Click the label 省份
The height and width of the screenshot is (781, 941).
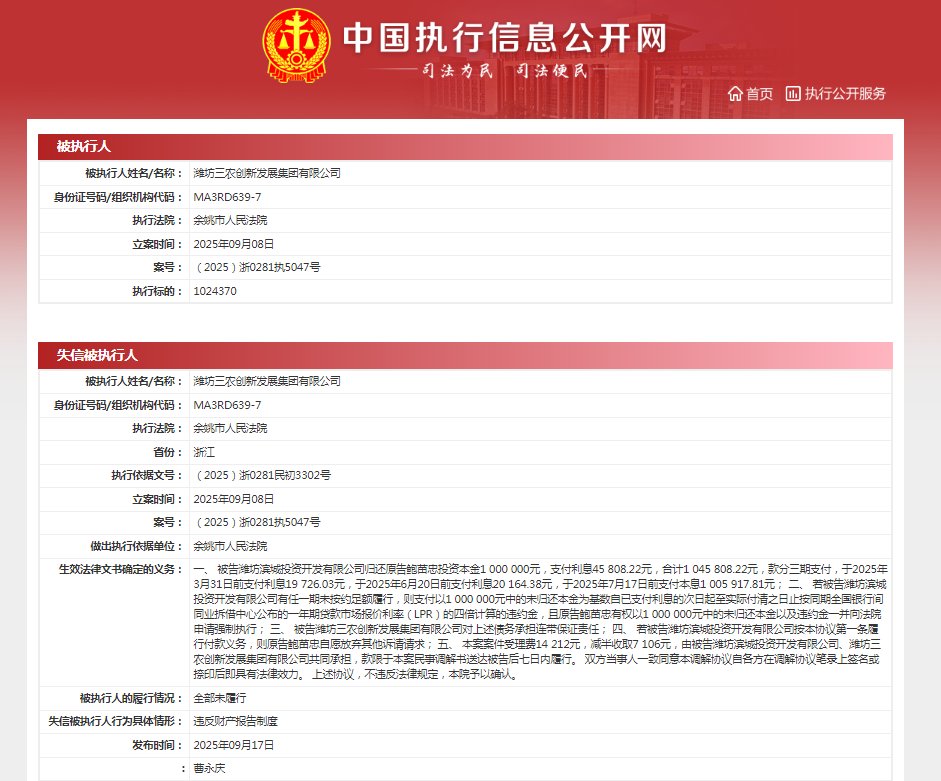click(x=167, y=452)
